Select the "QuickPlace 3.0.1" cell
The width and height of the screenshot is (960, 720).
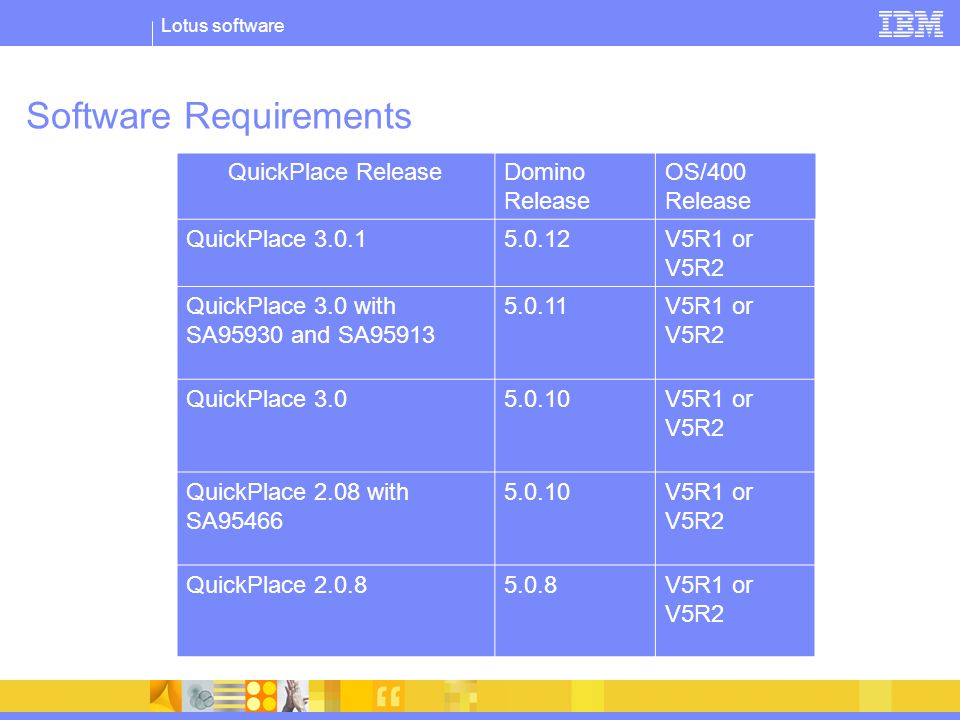click(x=336, y=253)
